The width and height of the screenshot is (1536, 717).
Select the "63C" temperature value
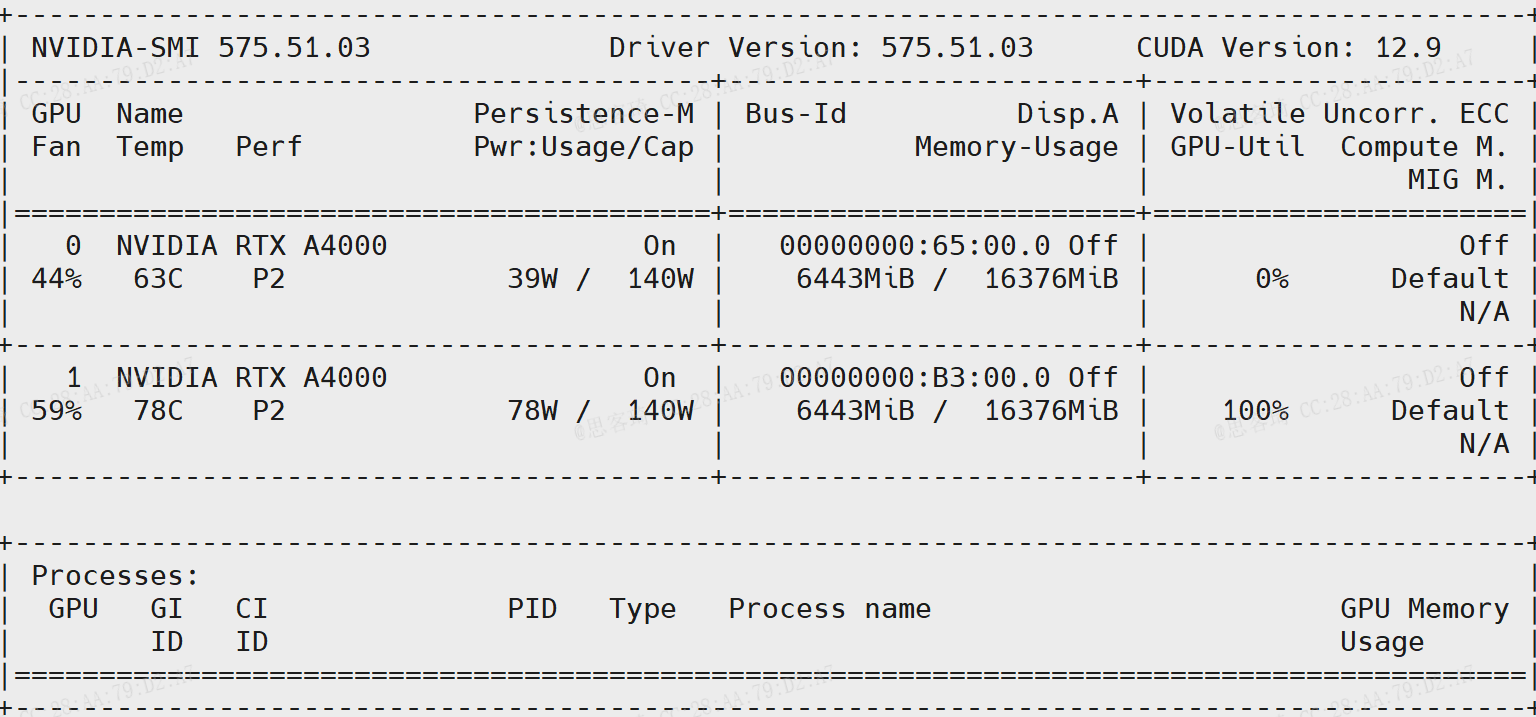point(158,279)
